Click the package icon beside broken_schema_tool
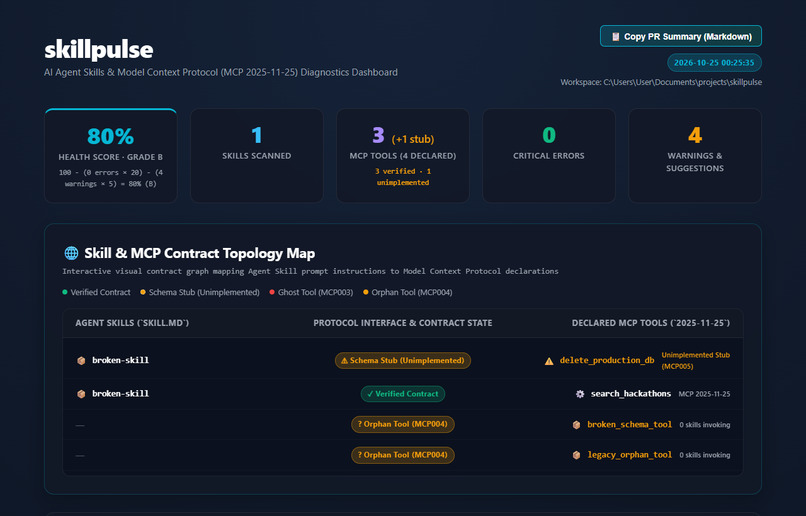 [576, 425]
